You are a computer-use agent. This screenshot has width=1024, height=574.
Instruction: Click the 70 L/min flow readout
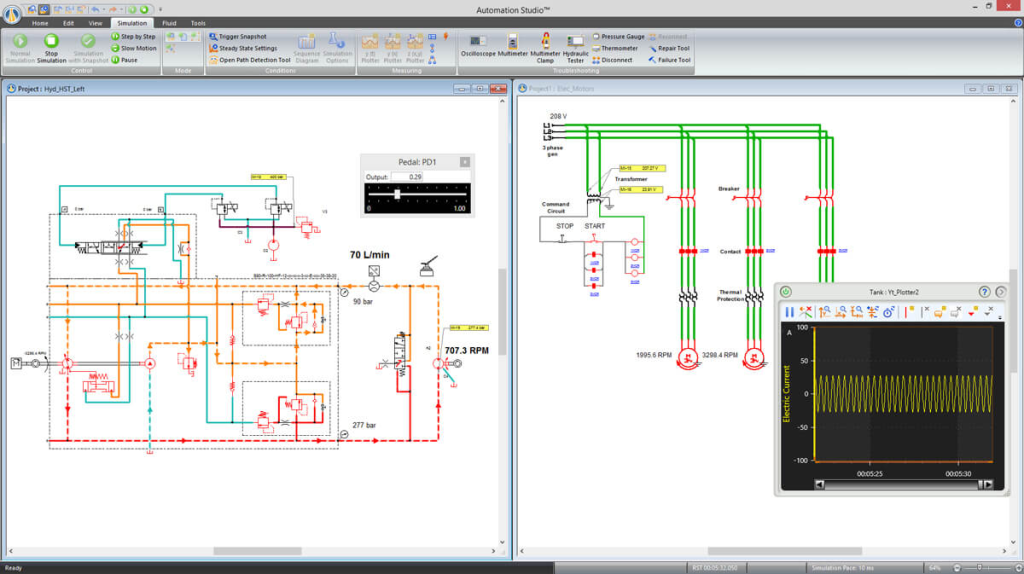coord(370,255)
